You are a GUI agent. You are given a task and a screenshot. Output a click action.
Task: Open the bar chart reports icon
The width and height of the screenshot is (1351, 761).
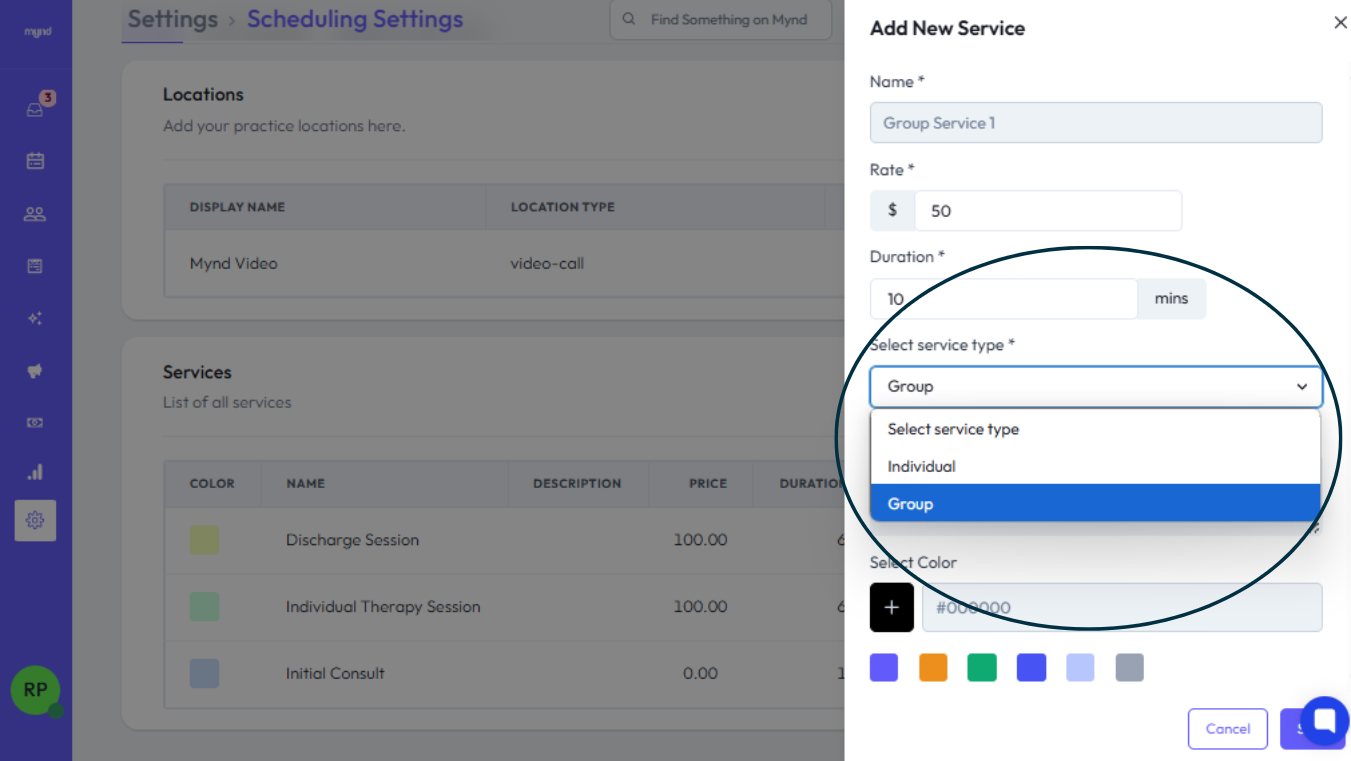point(35,472)
